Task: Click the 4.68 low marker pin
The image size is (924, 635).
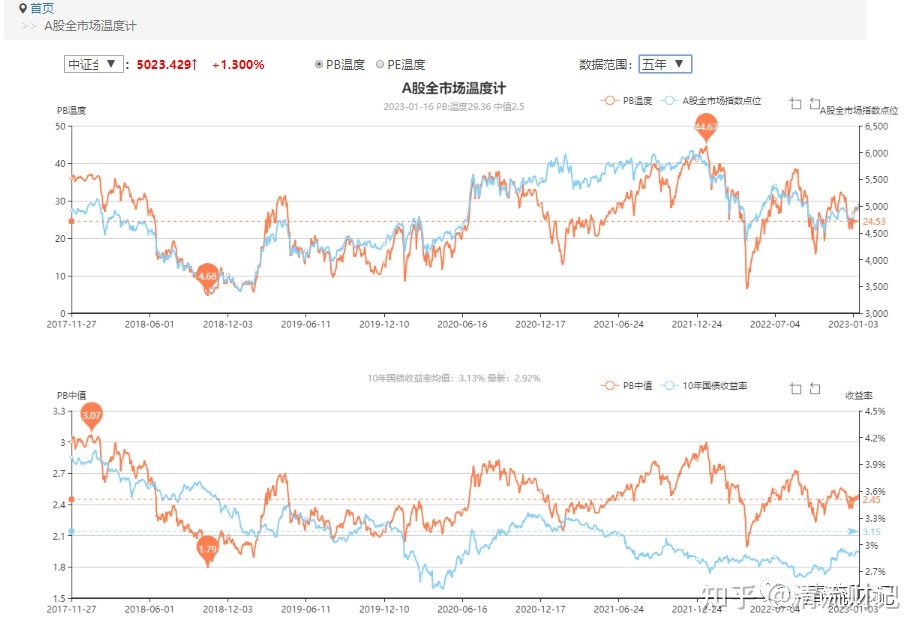Action: tap(207, 275)
